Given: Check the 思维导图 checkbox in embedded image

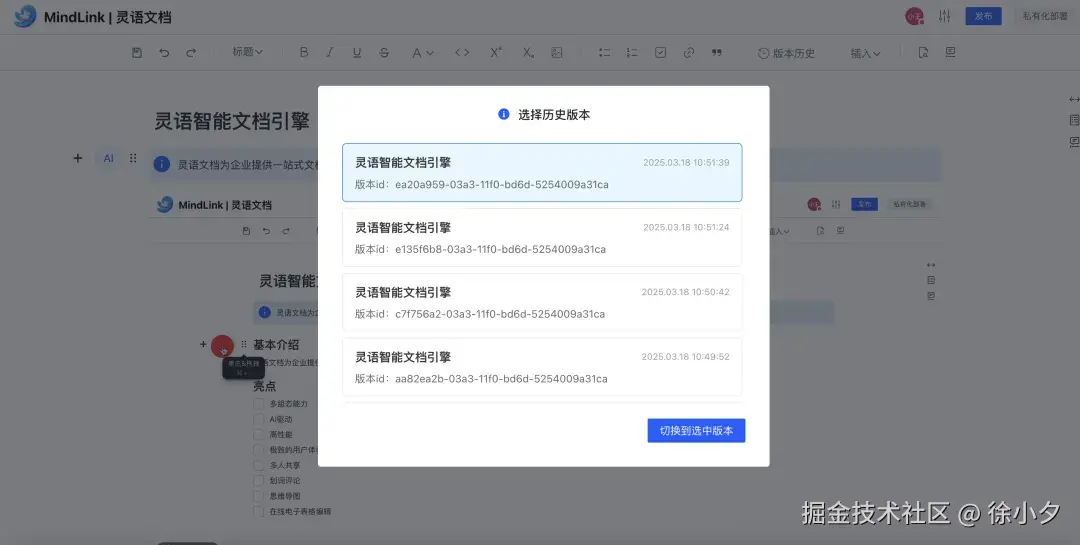Looking at the screenshot, I should [x=259, y=496].
